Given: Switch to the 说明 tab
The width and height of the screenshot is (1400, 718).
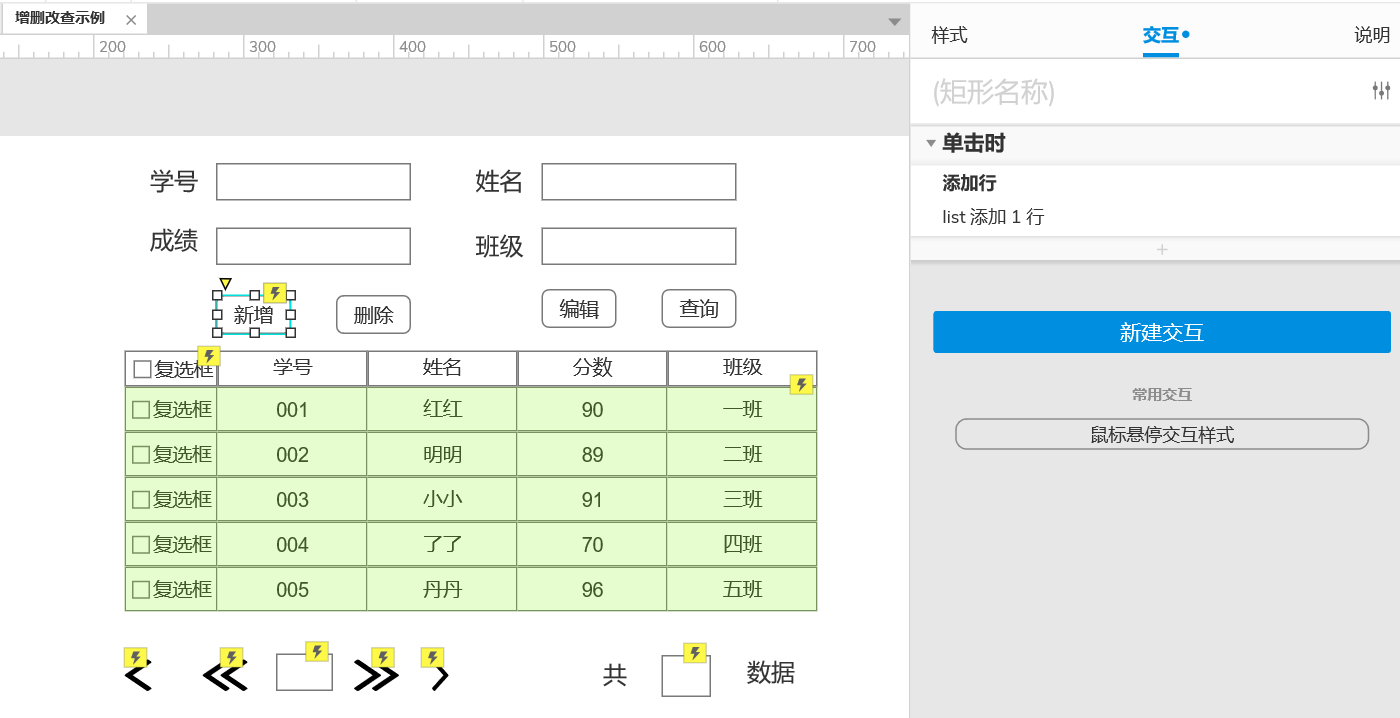Looking at the screenshot, I should (1372, 36).
